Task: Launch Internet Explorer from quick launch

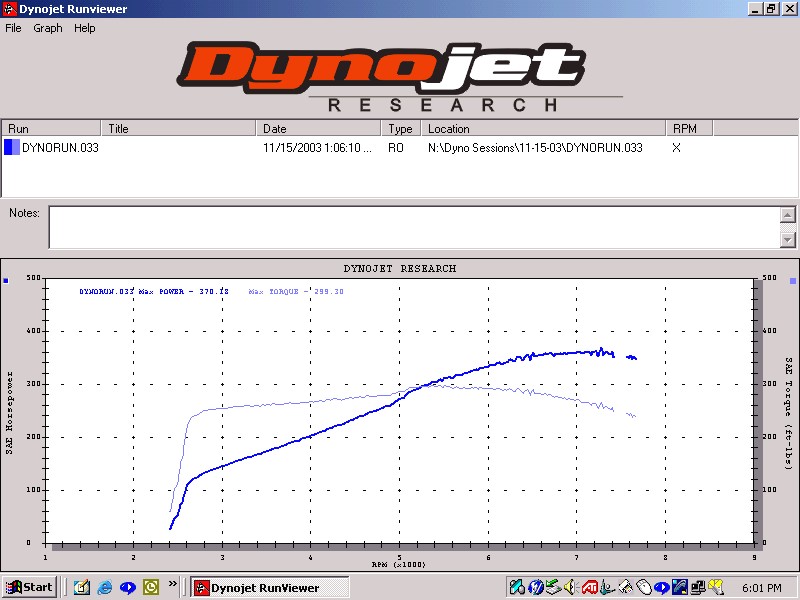Action: pos(105,588)
